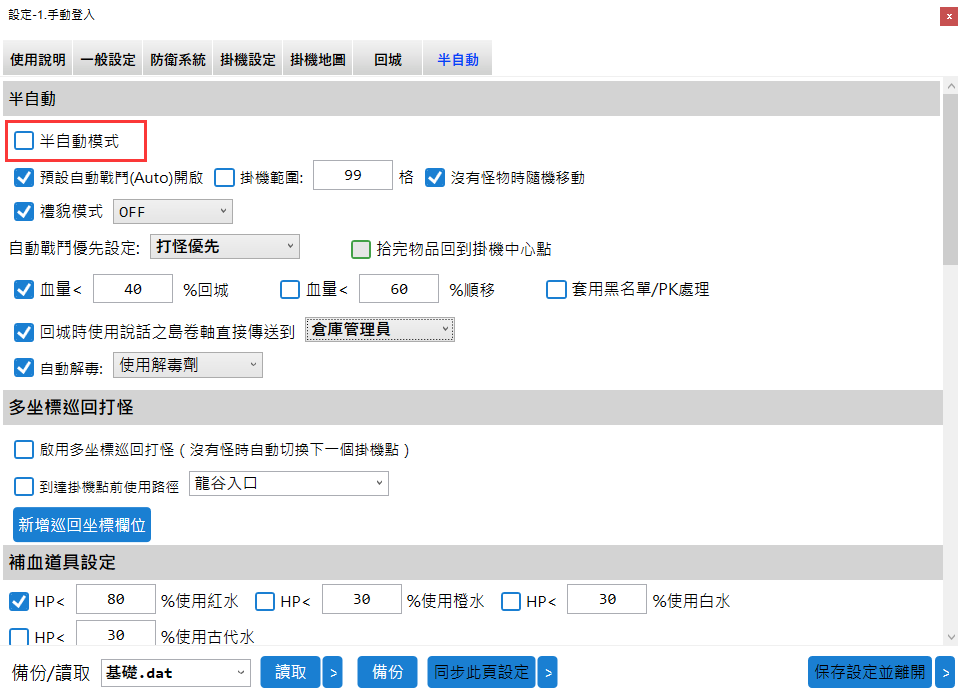This screenshot has height=695, width=958.
Task: Click the vertical scrollbar thumb
Action: (949, 180)
